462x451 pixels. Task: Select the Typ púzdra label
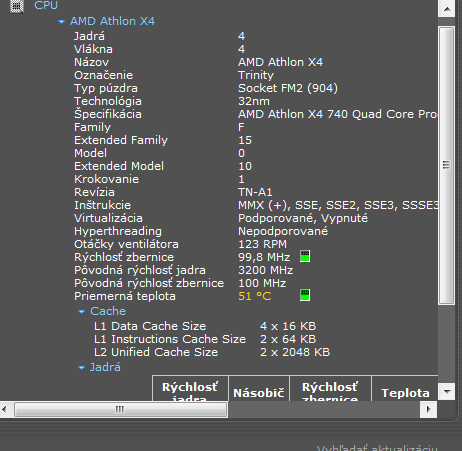106,88
